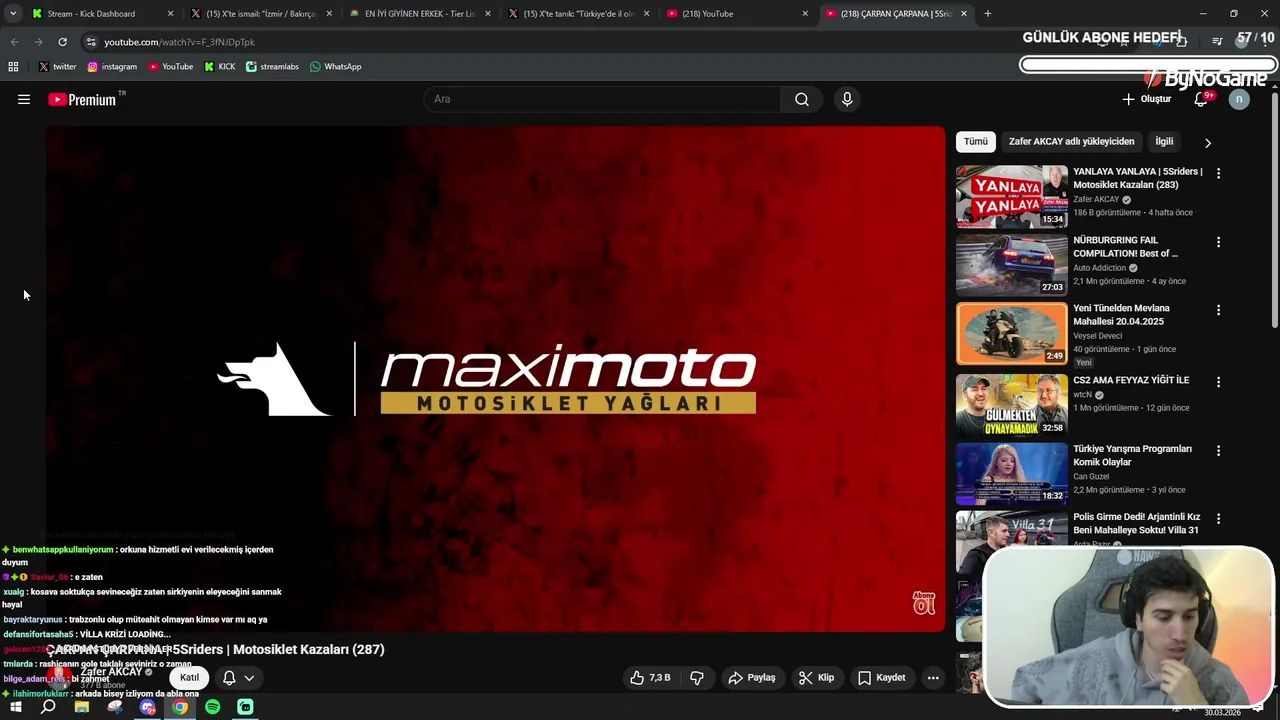The height and width of the screenshot is (720, 1280).
Task: Switch to X'te ismail İzmir tab
Action: pos(261,14)
